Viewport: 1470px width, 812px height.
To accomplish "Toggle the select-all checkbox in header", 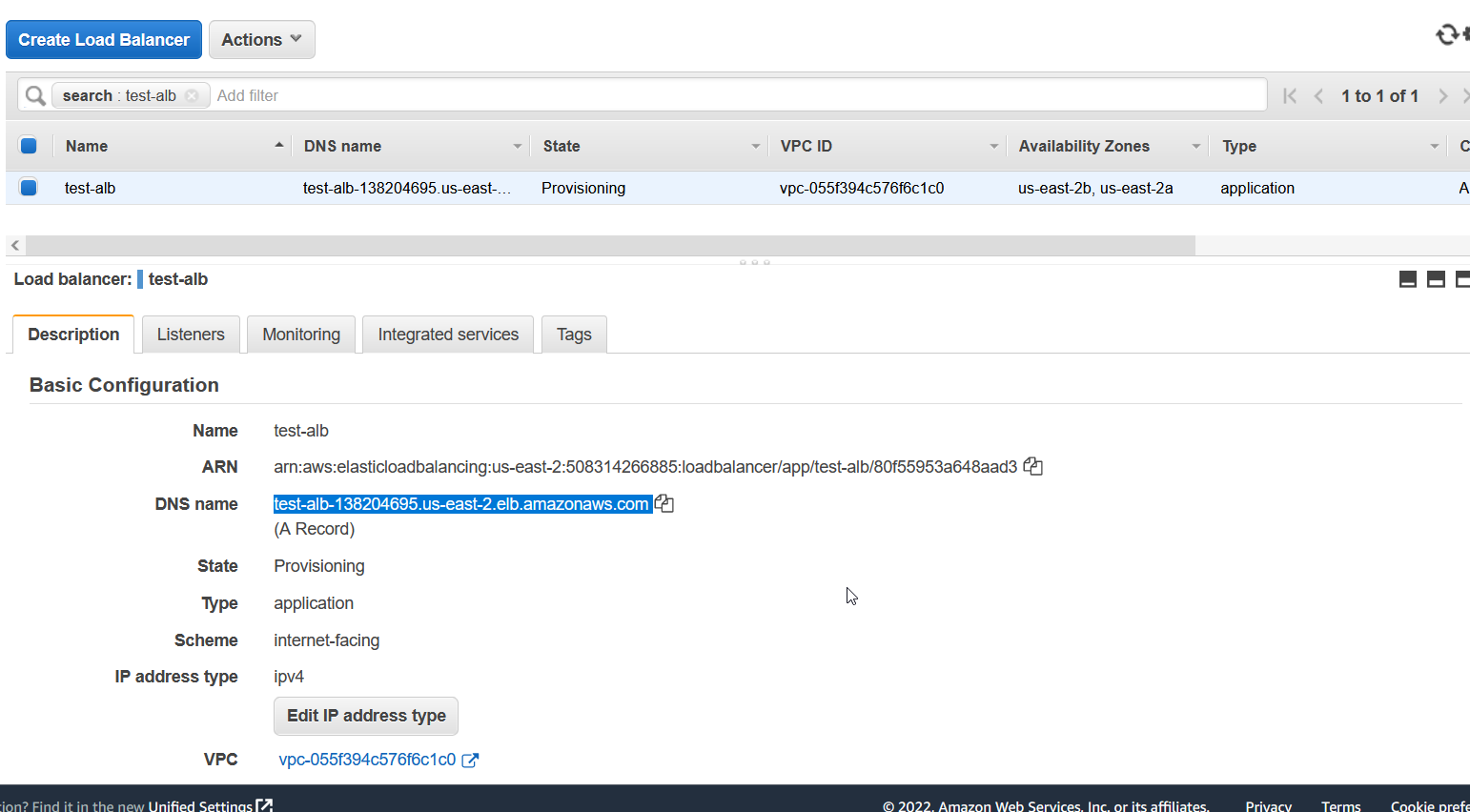I will (29, 146).
